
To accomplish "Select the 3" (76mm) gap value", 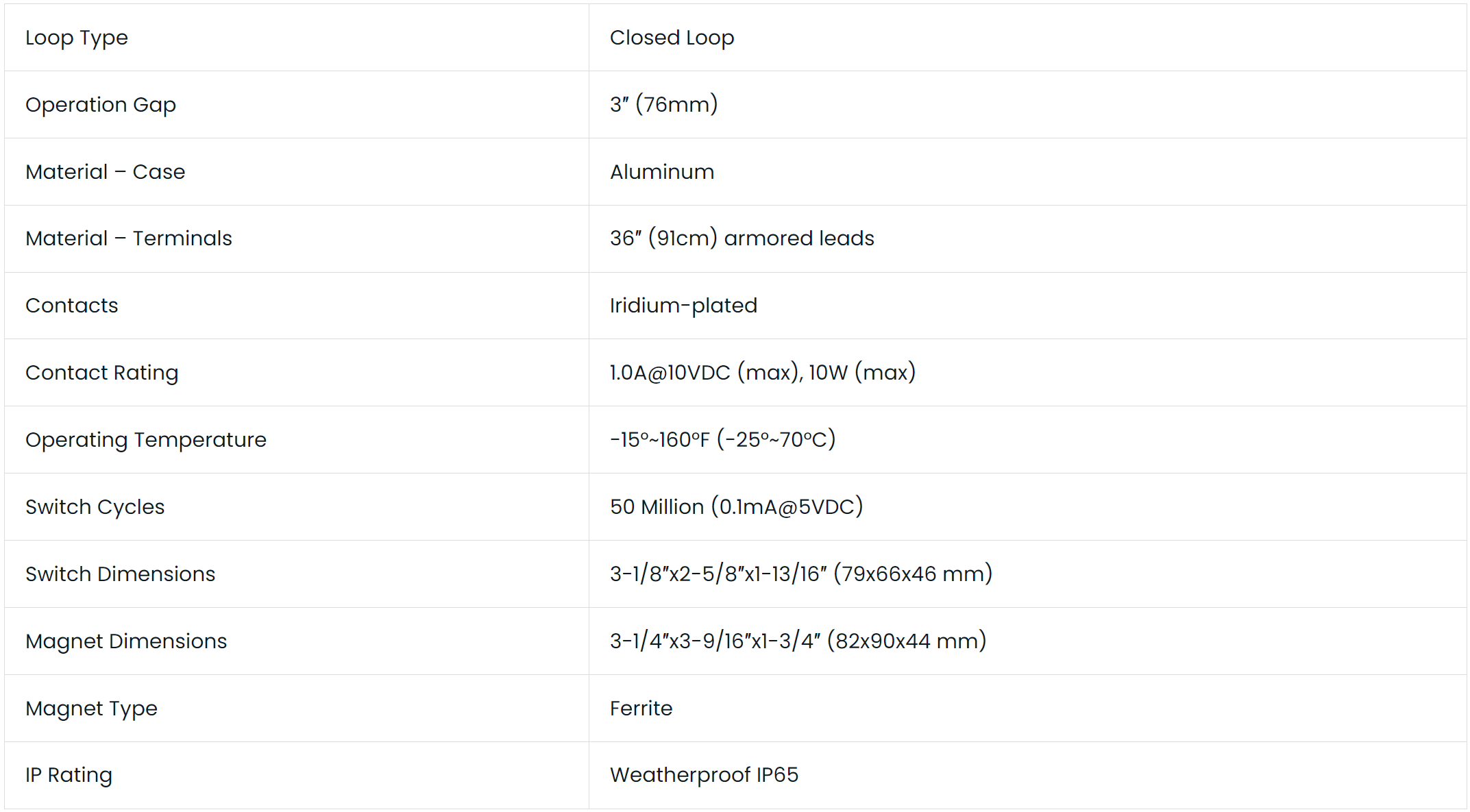I will tap(663, 105).
